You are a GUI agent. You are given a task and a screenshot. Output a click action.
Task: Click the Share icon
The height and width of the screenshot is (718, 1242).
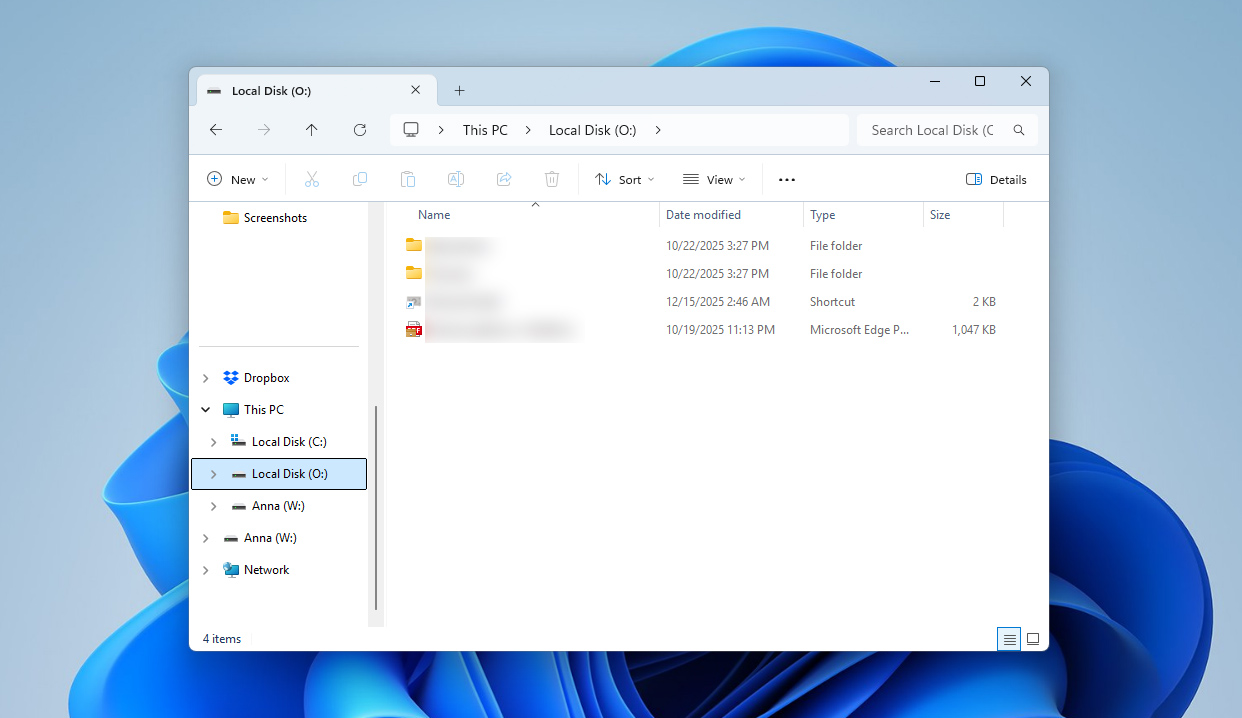(x=504, y=179)
